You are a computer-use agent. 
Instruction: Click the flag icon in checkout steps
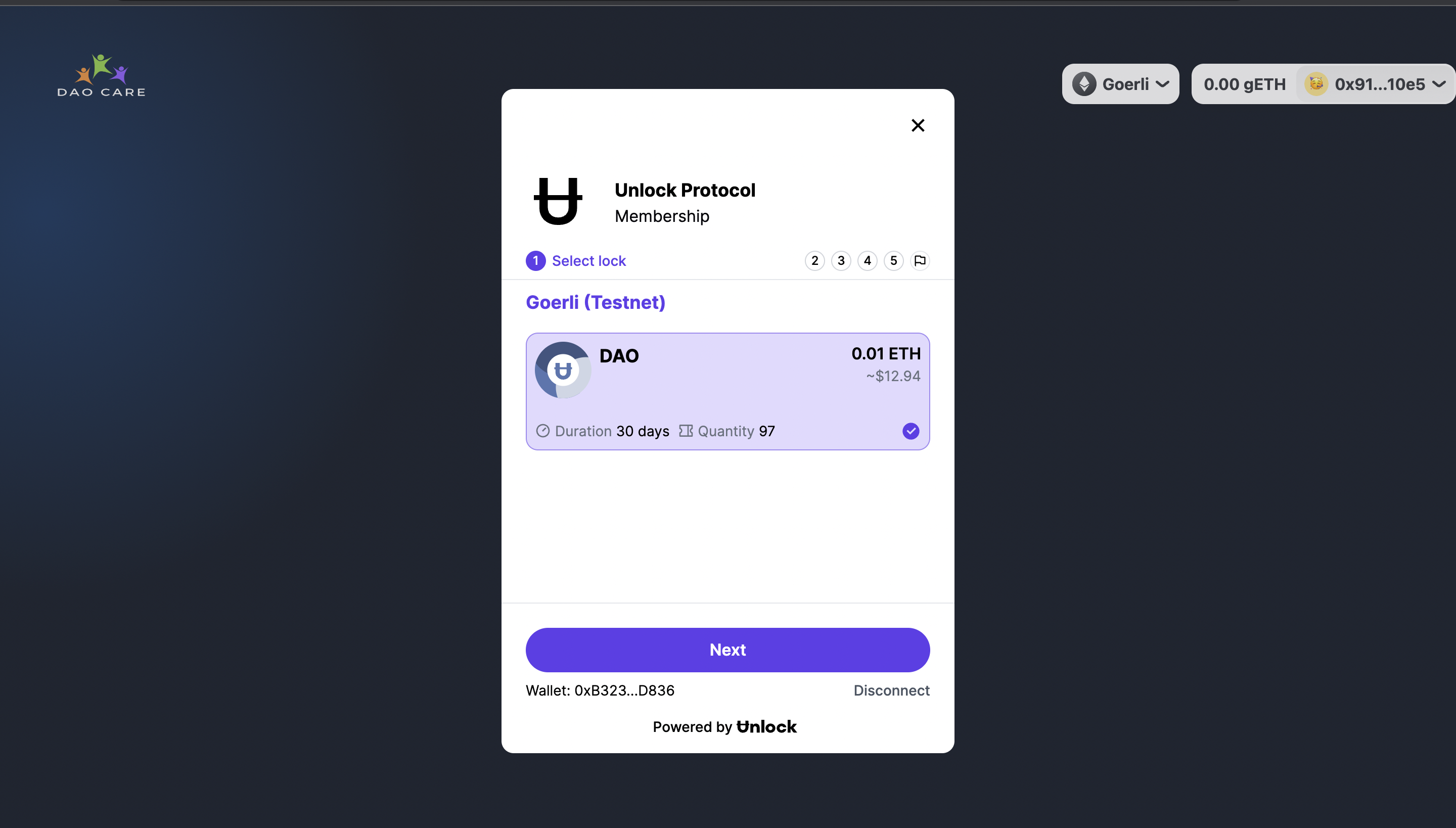(x=920, y=260)
